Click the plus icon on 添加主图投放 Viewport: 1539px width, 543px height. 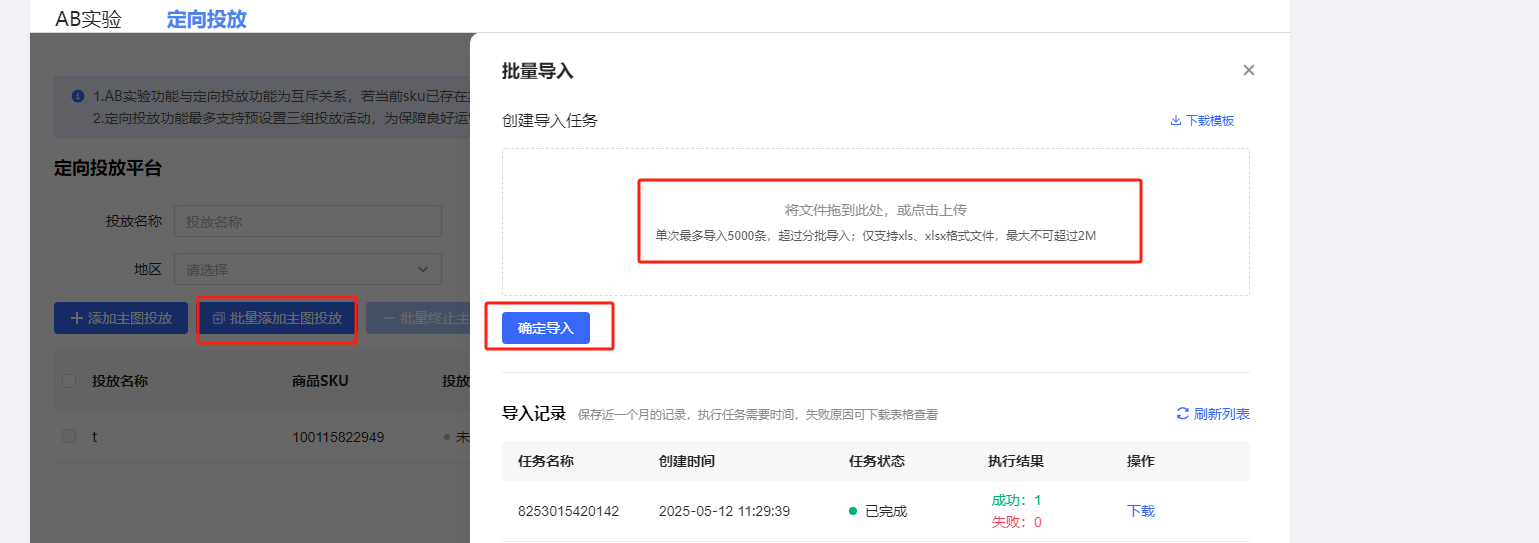[x=76, y=319]
